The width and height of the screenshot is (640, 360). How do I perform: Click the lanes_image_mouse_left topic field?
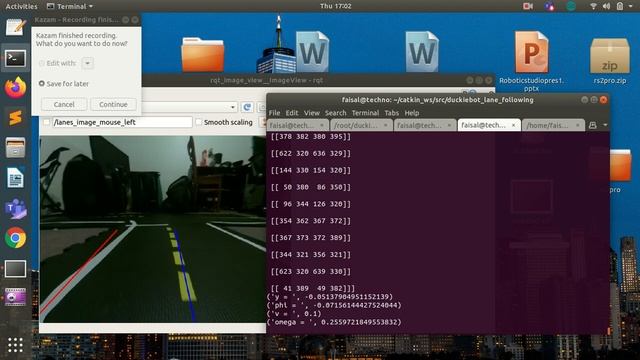point(122,122)
